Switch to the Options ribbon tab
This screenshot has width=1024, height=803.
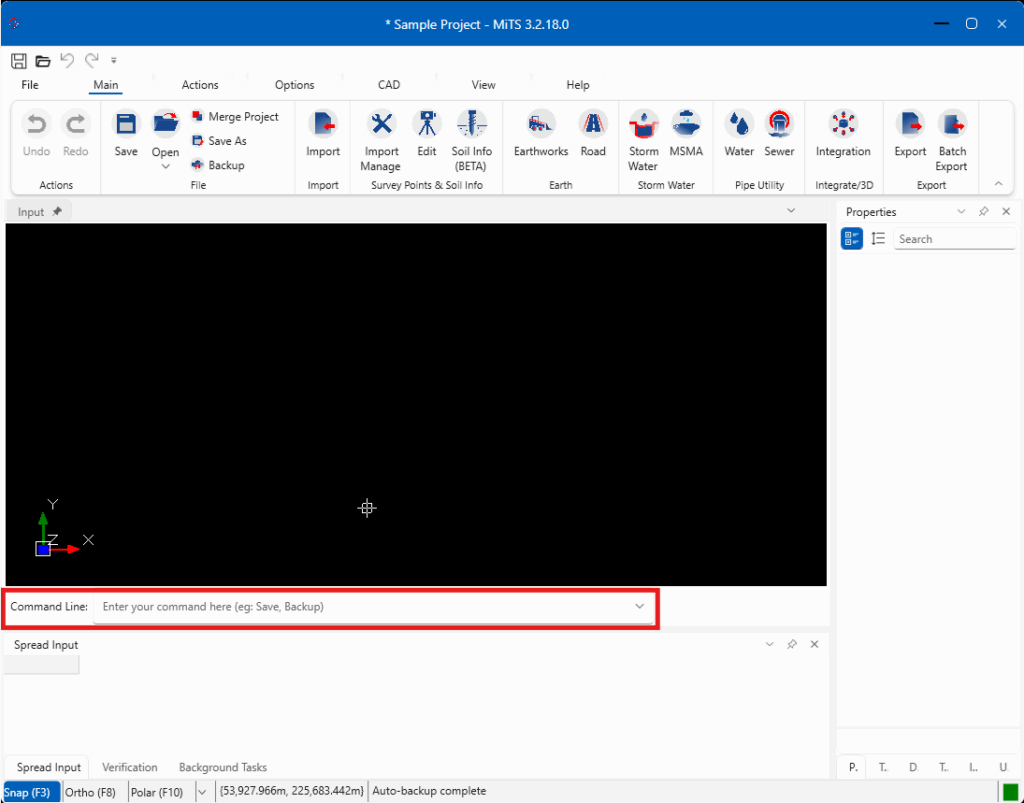(x=295, y=85)
